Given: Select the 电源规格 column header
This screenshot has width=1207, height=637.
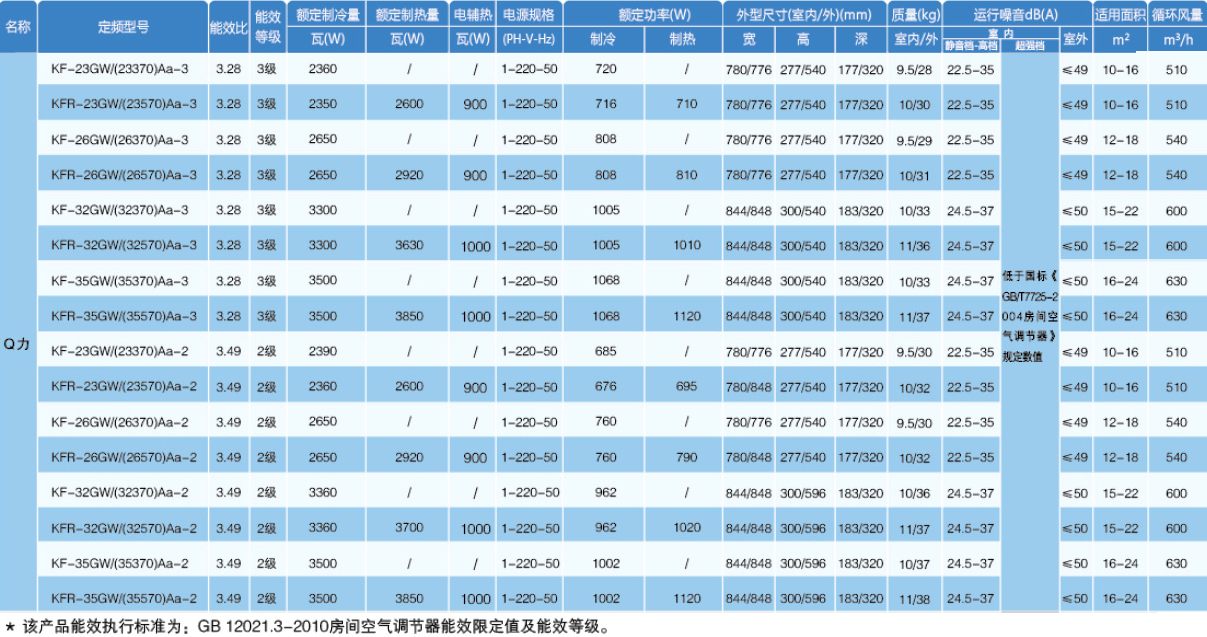Looking at the screenshot, I should 528,14.
